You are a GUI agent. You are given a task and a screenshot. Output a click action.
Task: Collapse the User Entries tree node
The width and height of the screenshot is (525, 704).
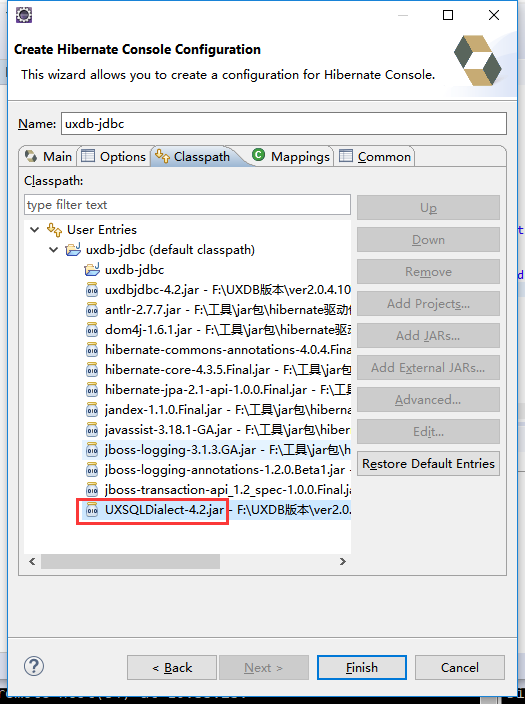pos(35,230)
